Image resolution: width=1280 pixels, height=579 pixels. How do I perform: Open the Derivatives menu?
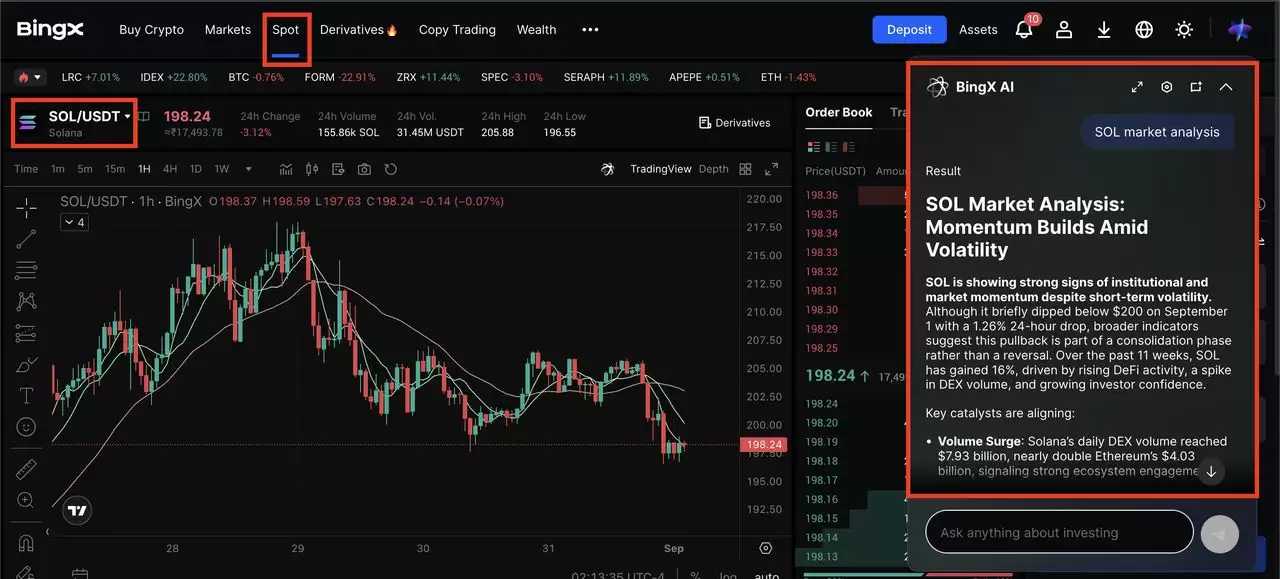point(358,30)
